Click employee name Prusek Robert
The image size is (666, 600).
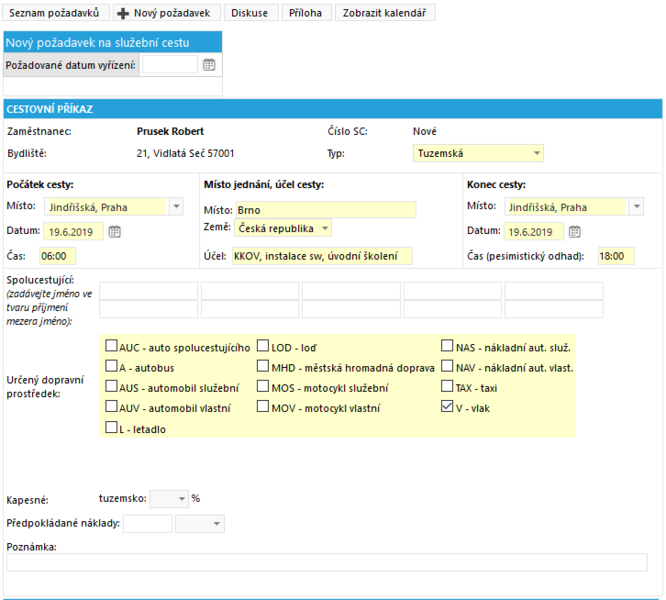click(170, 131)
